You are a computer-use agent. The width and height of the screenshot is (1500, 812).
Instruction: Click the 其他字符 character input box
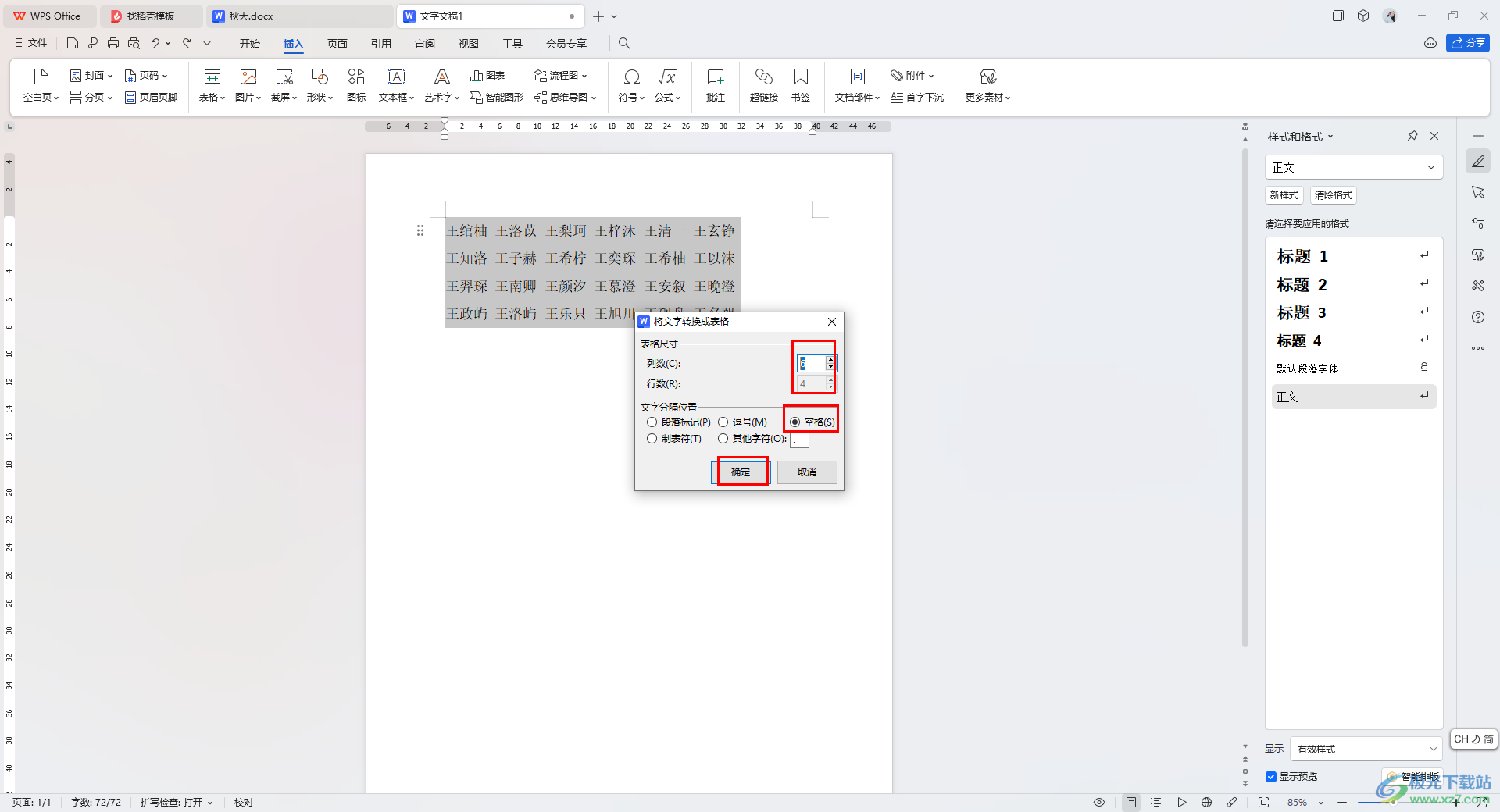coord(799,440)
